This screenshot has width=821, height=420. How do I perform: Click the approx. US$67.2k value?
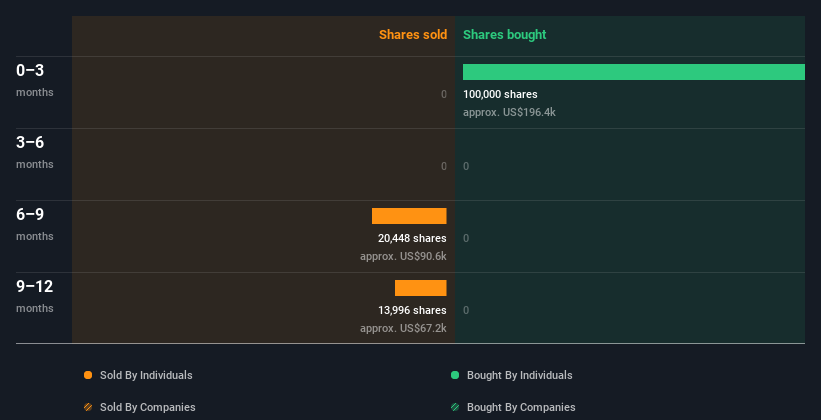point(403,328)
